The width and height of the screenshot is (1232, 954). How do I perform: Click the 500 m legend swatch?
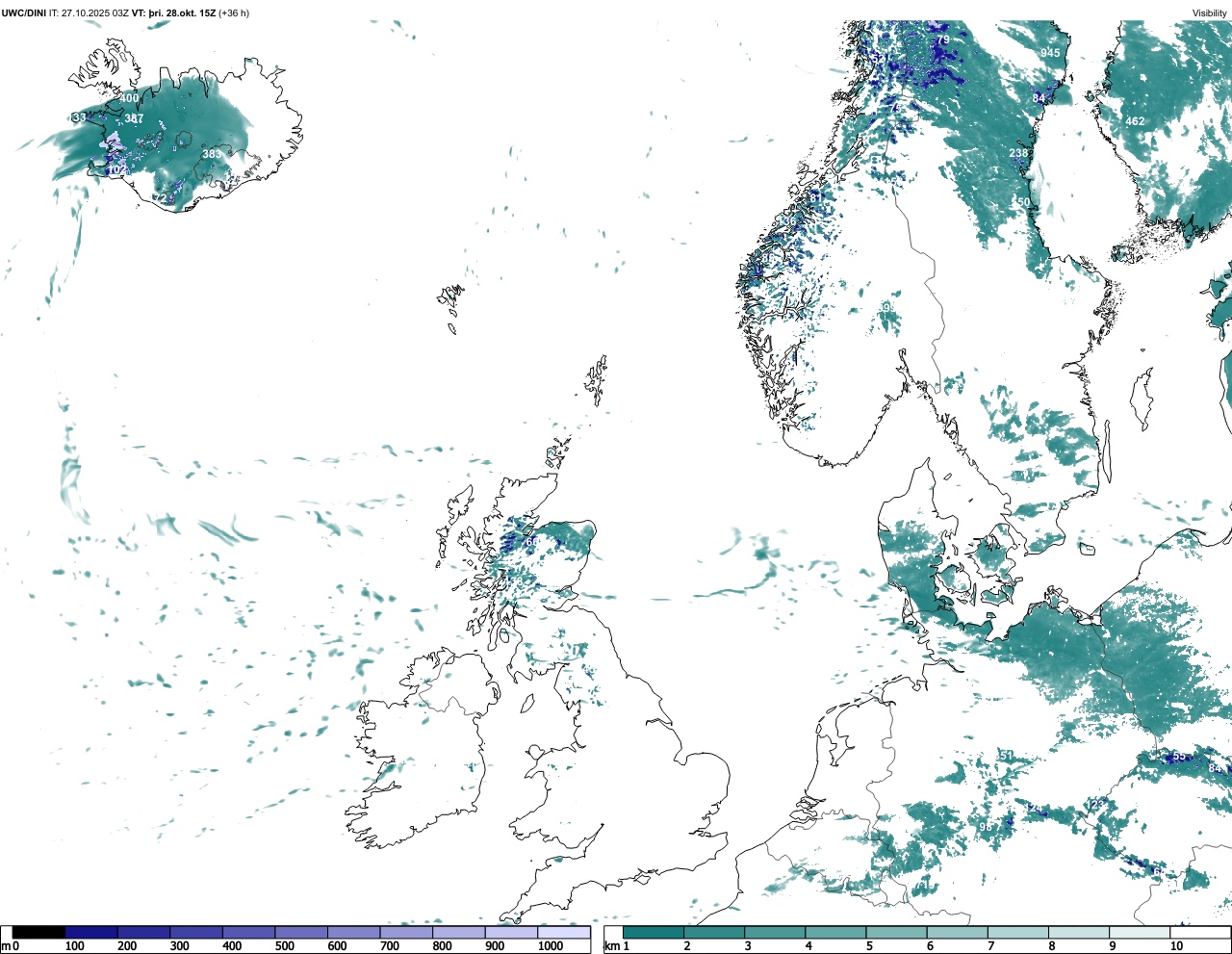click(301, 933)
